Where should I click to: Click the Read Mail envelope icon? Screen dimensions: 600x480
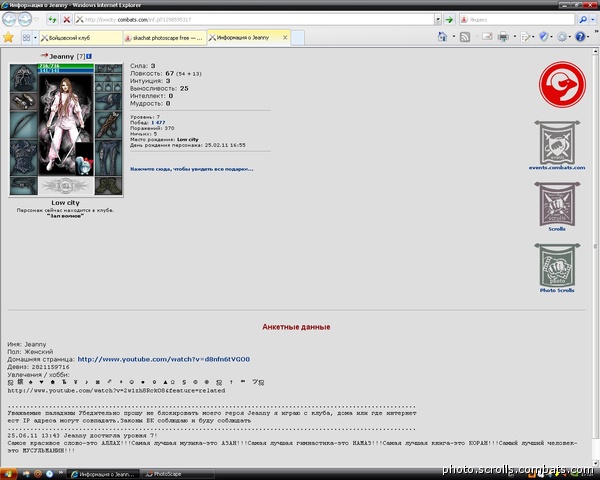487,37
